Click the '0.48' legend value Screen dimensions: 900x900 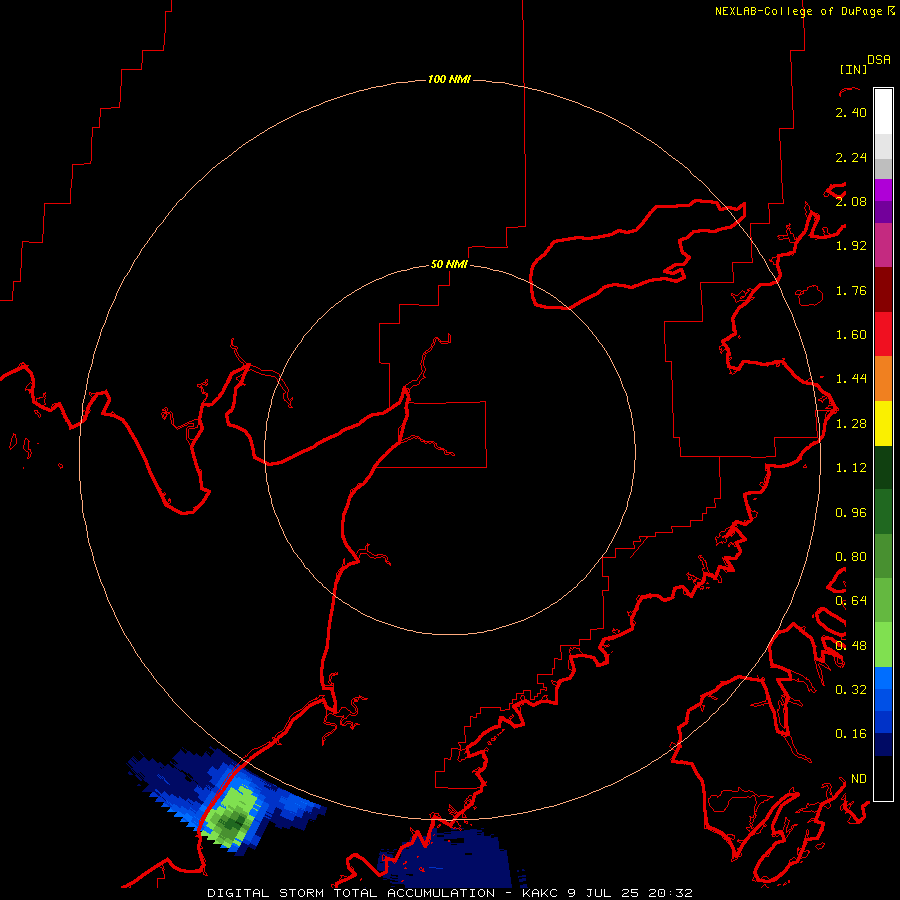point(851,646)
